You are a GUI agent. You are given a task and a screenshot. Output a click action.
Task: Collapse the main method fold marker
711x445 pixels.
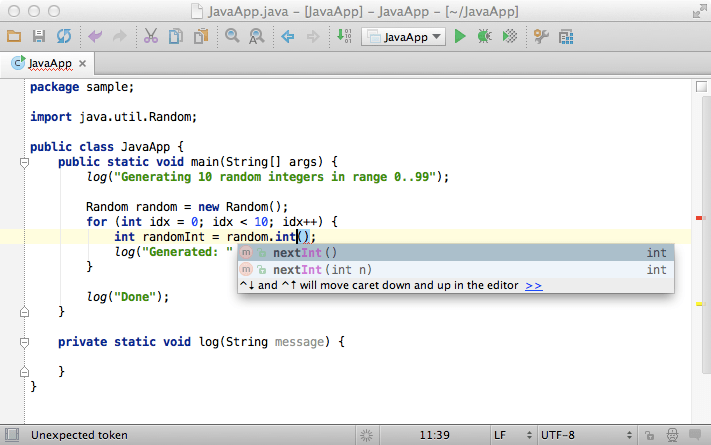tap(24, 162)
